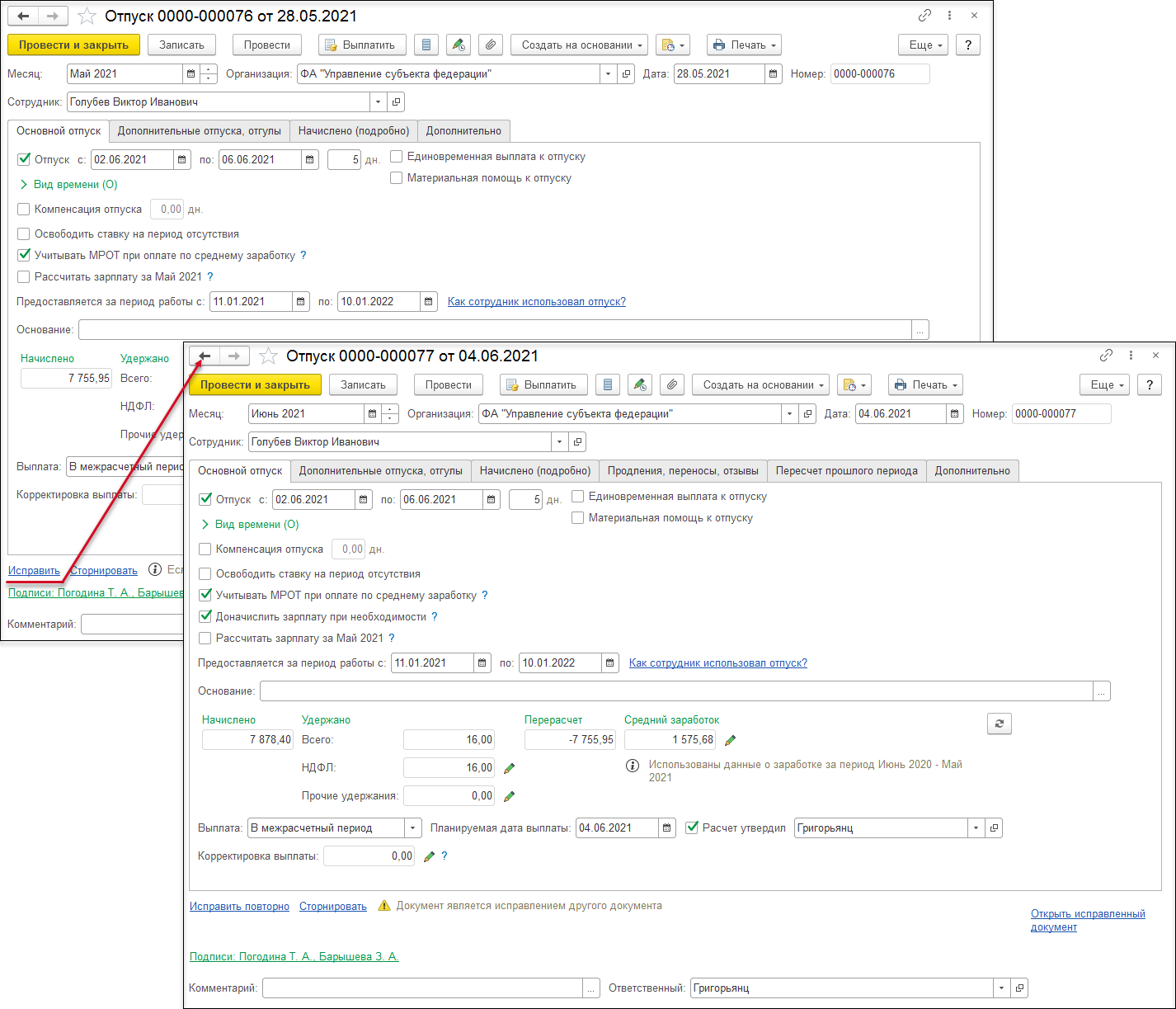Viewport: 1176px width, 1009px height.
Task: Click the signature pen icon in front window toolbar
Action: coord(640,384)
